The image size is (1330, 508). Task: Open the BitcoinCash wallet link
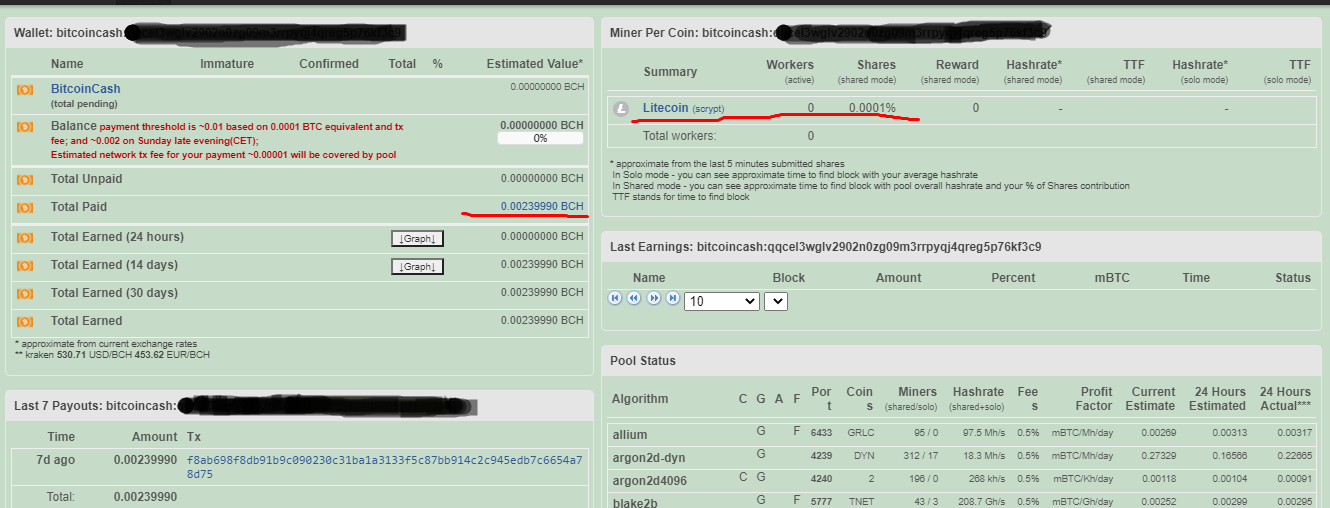[x=85, y=88]
